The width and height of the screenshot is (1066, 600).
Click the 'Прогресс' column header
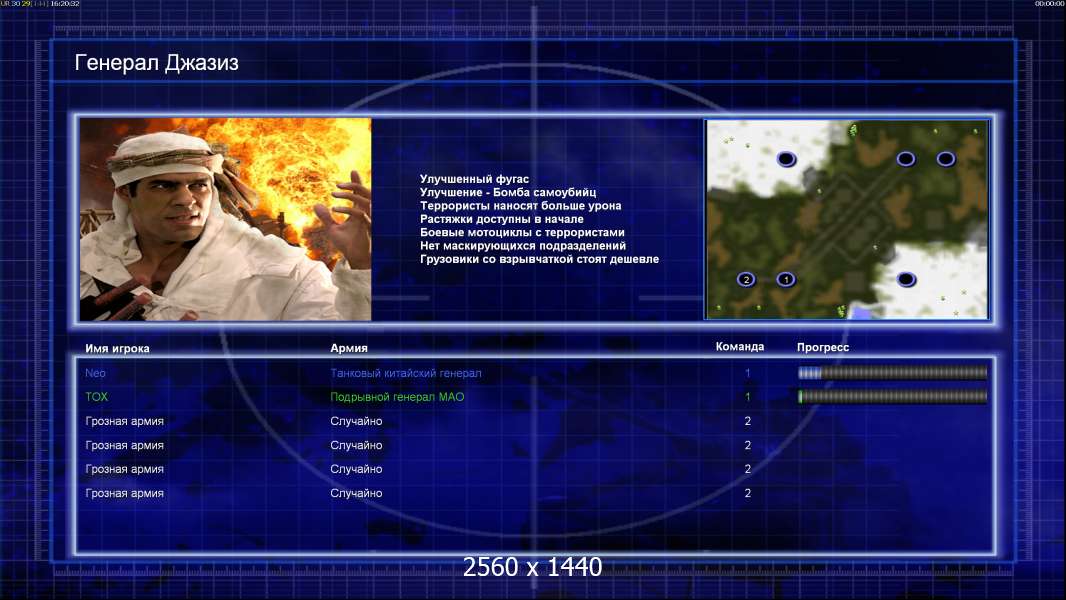(x=823, y=347)
